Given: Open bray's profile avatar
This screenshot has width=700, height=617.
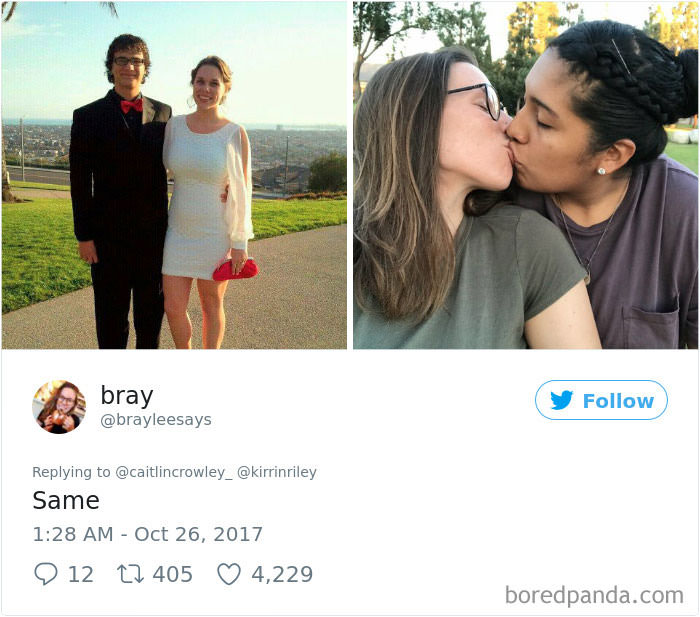Looking at the screenshot, I should coord(59,407).
